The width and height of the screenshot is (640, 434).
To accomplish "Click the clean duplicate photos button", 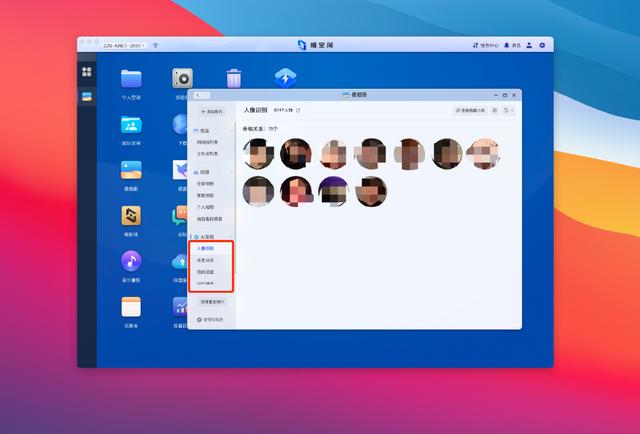I will (x=212, y=302).
